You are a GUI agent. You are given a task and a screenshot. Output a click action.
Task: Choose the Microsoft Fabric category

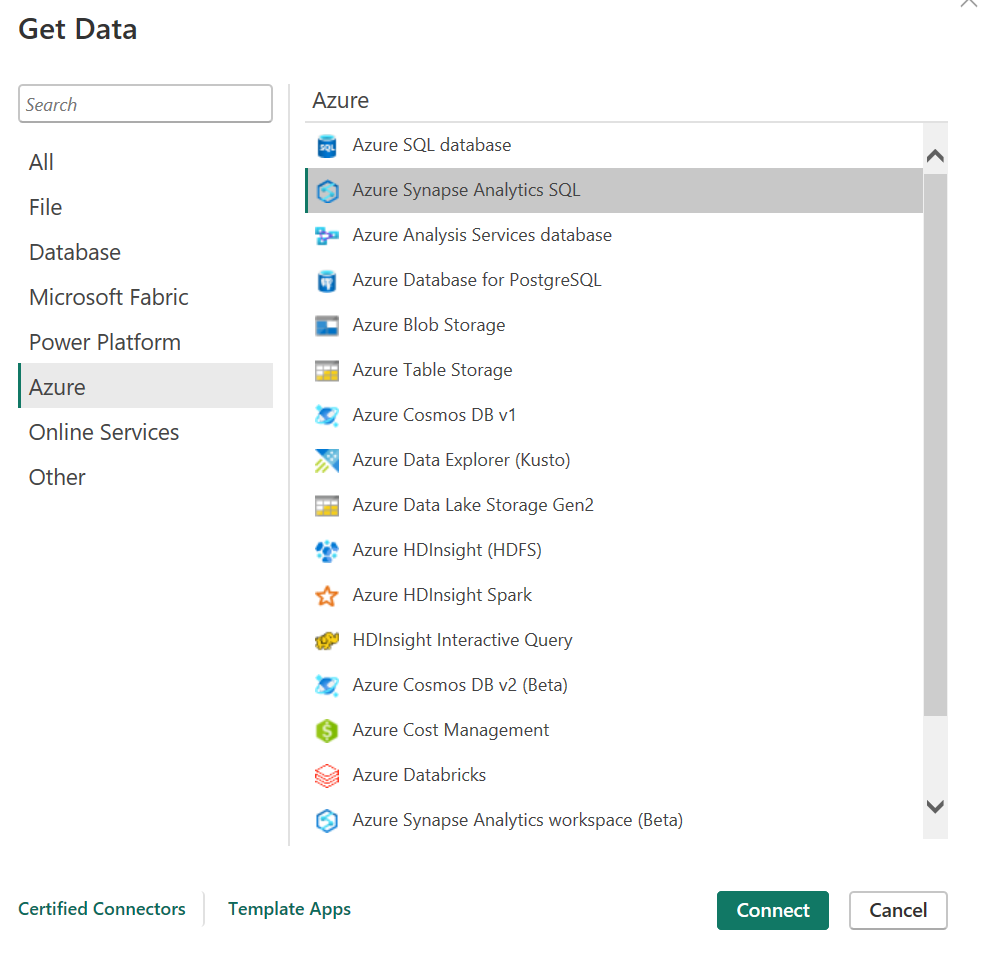tap(146, 297)
